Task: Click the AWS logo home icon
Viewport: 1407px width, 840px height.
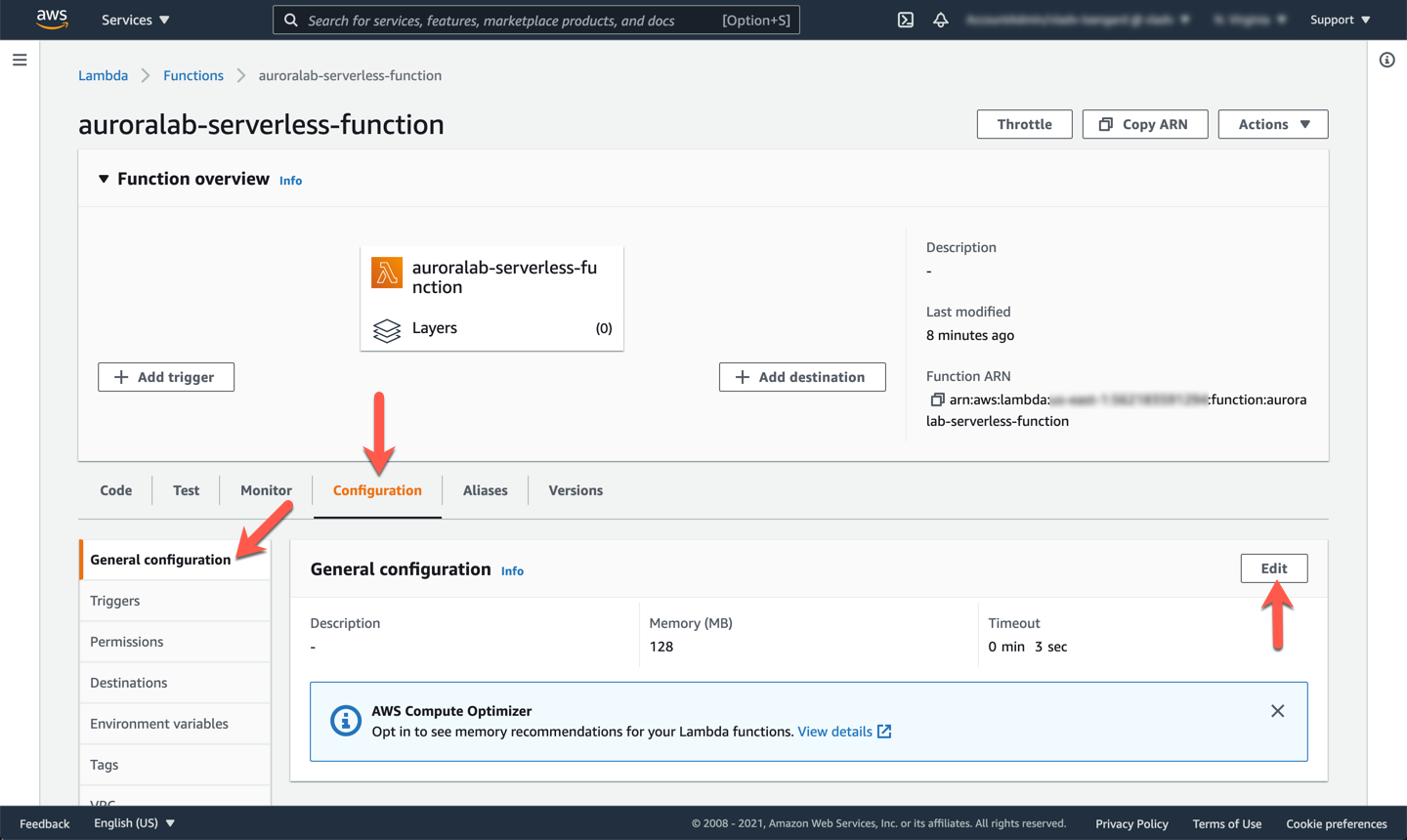Action: pos(52,20)
